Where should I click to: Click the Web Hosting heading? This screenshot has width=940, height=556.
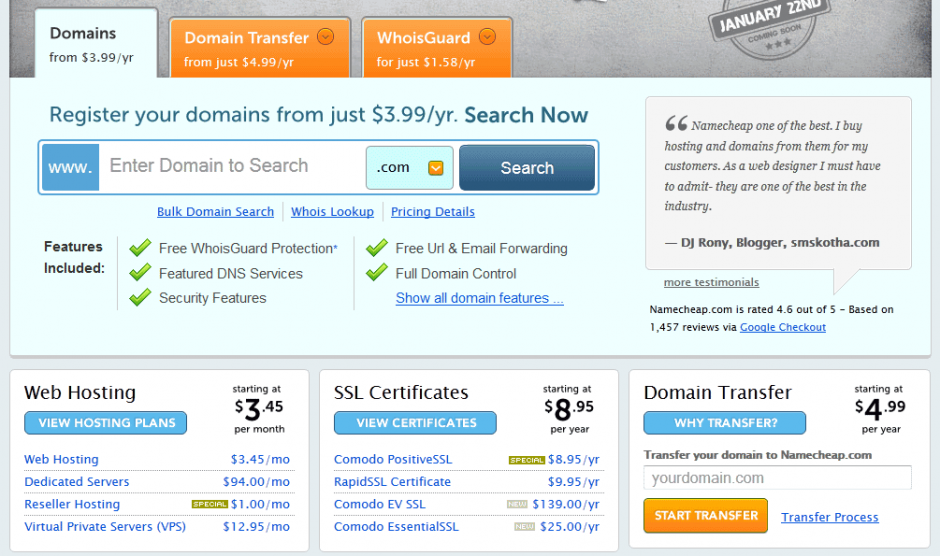click(80, 392)
